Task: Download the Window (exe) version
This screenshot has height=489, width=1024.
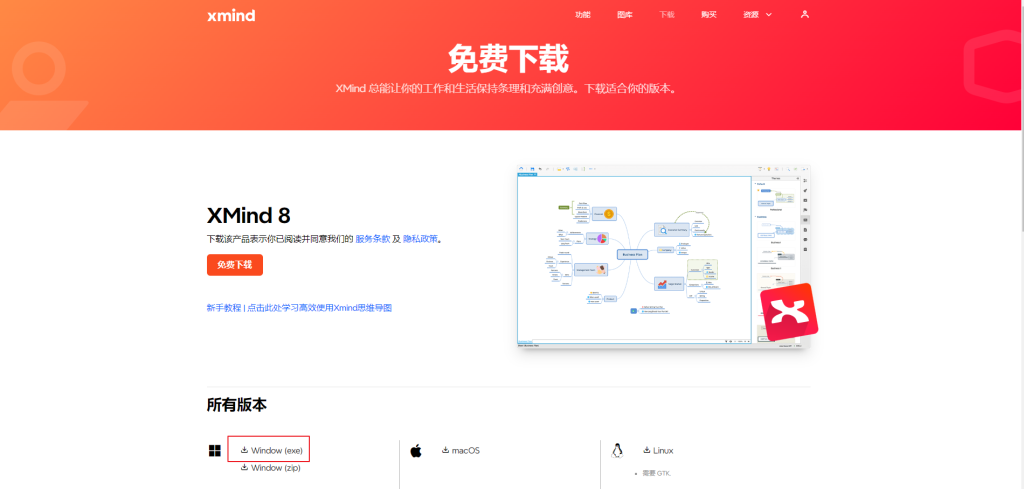Action: [271, 450]
